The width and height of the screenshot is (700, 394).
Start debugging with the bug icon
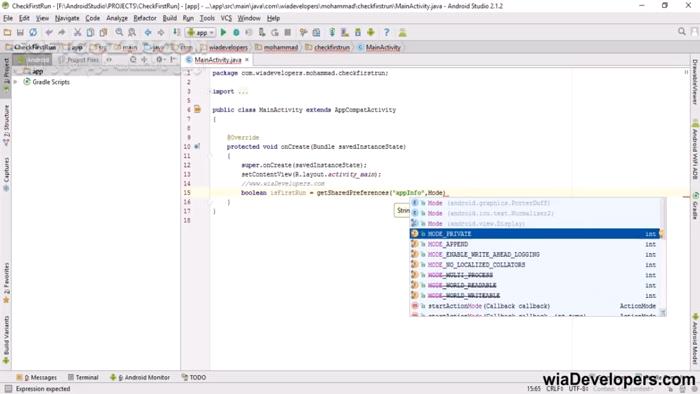(236, 32)
